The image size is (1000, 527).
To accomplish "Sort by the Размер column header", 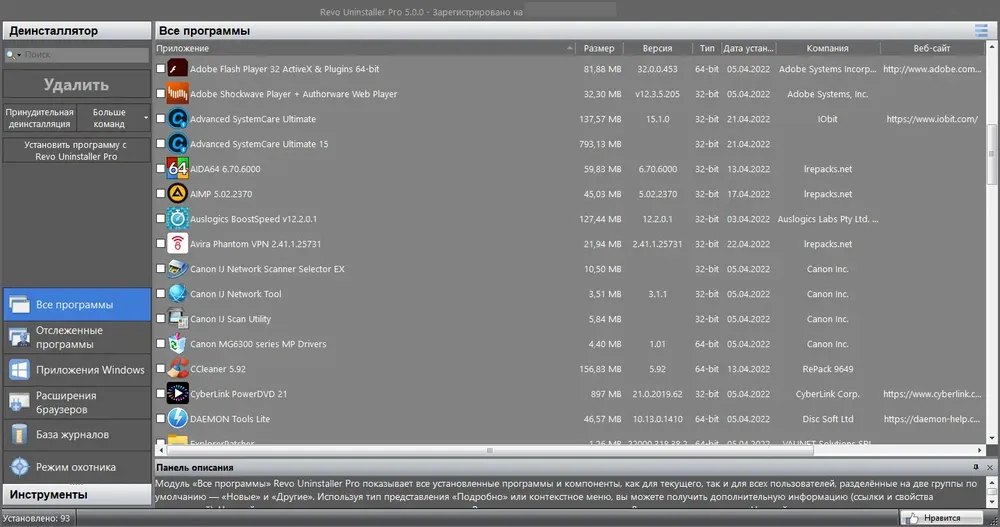I will [x=599, y=48].
